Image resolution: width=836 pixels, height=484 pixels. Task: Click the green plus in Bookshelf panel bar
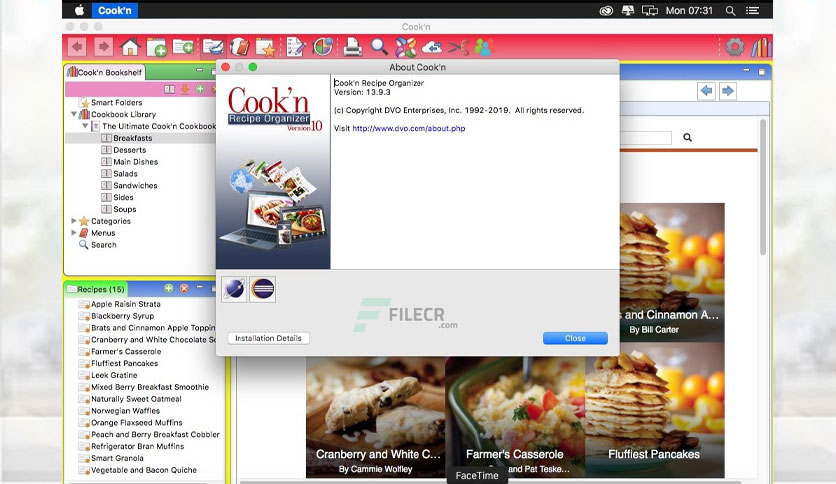[200, 89]
